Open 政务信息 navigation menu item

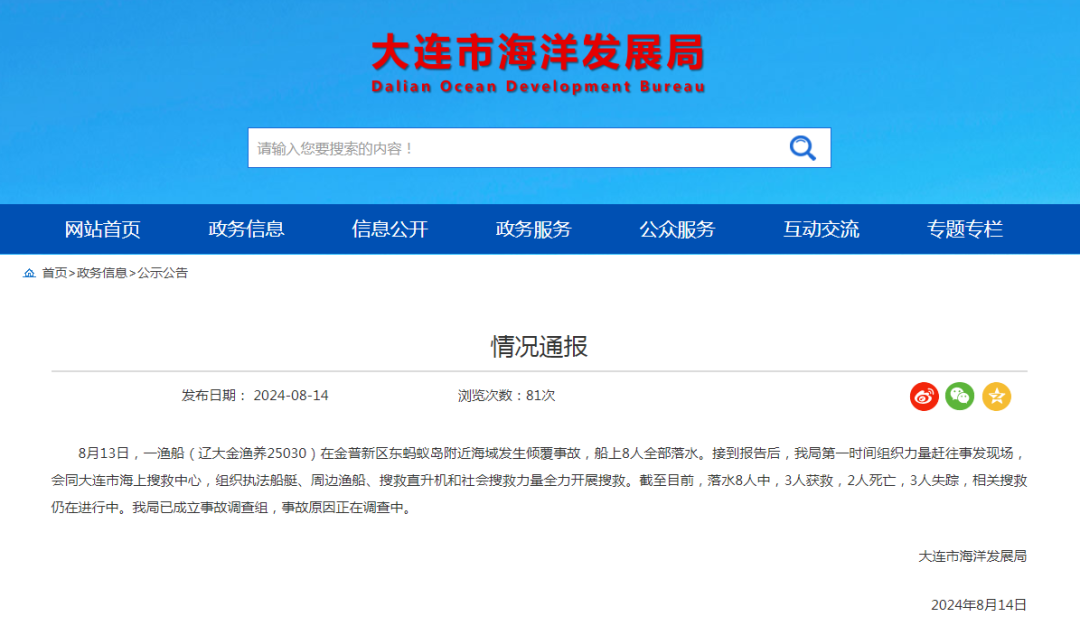247,229
